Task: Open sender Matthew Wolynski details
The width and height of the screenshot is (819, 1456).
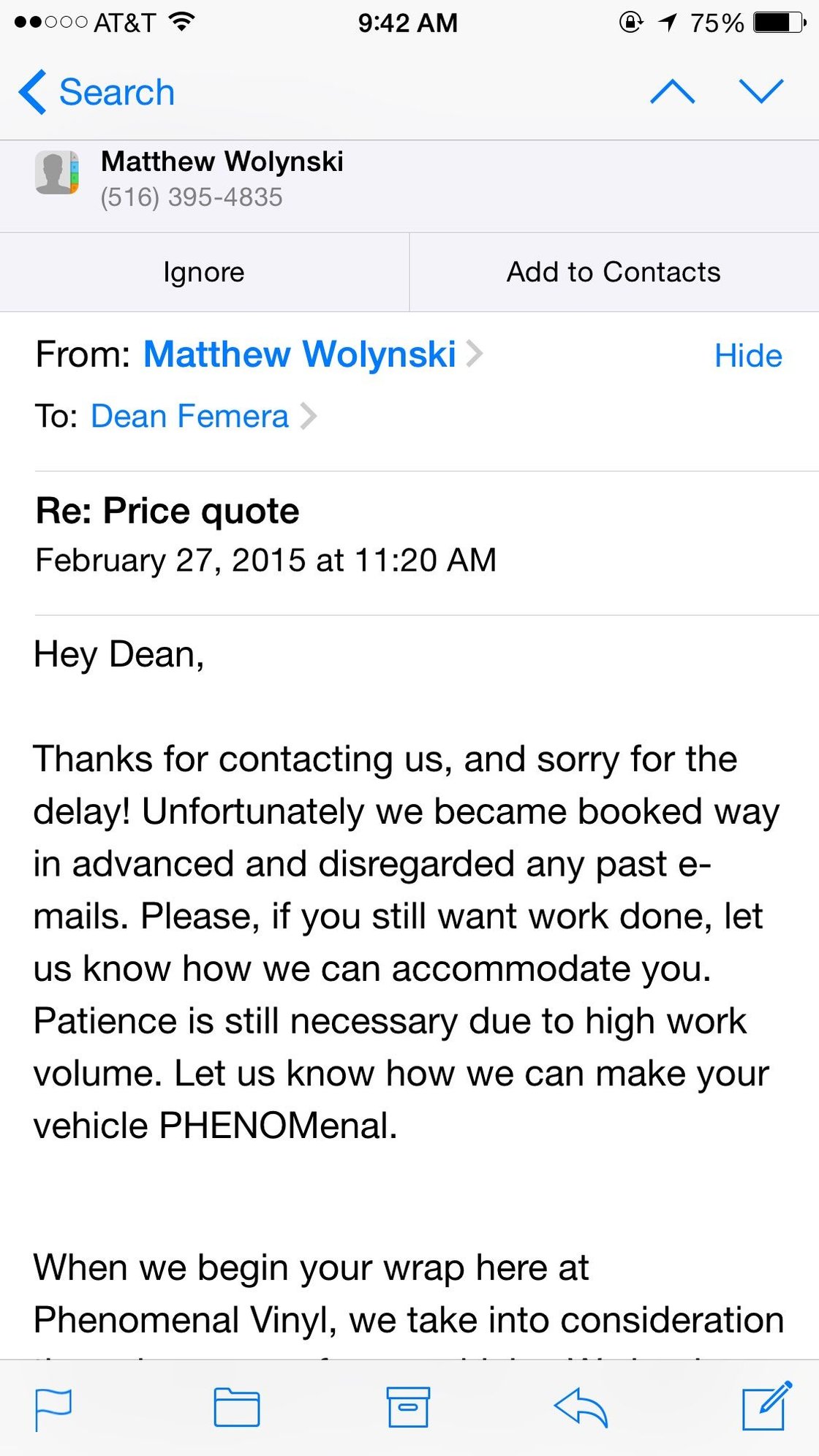Action: (300, 354)
